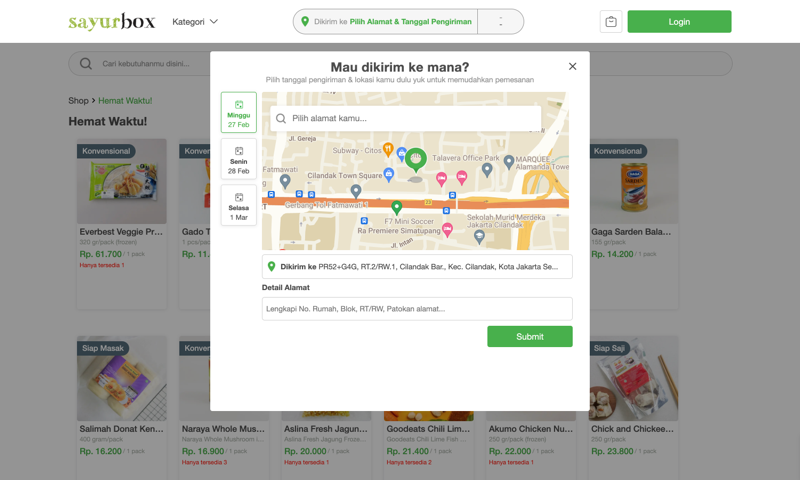Click the Rp. 61.700 price text
The width and height of the screenshot is (800, 480).
[101, 254]
